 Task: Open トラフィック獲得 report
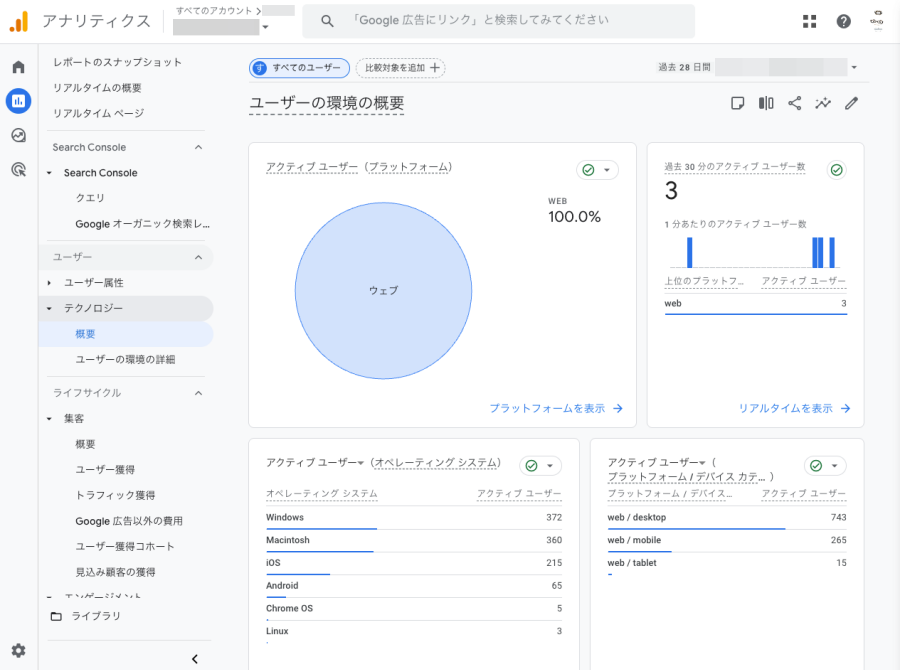coord(115,495)
